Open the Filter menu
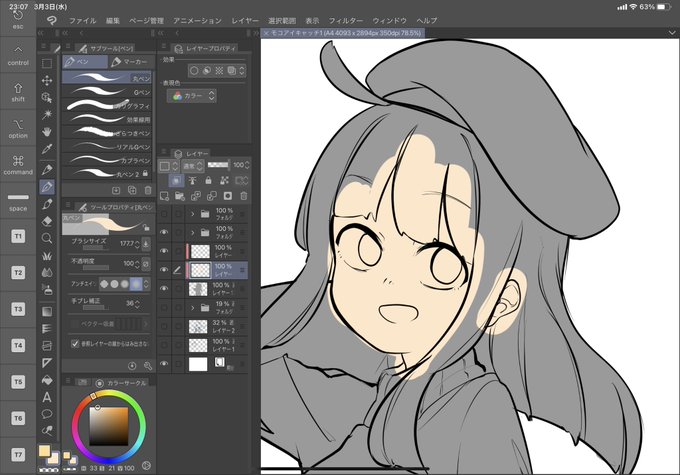Screen dimensions: 680x475 [x=345, y=20]
